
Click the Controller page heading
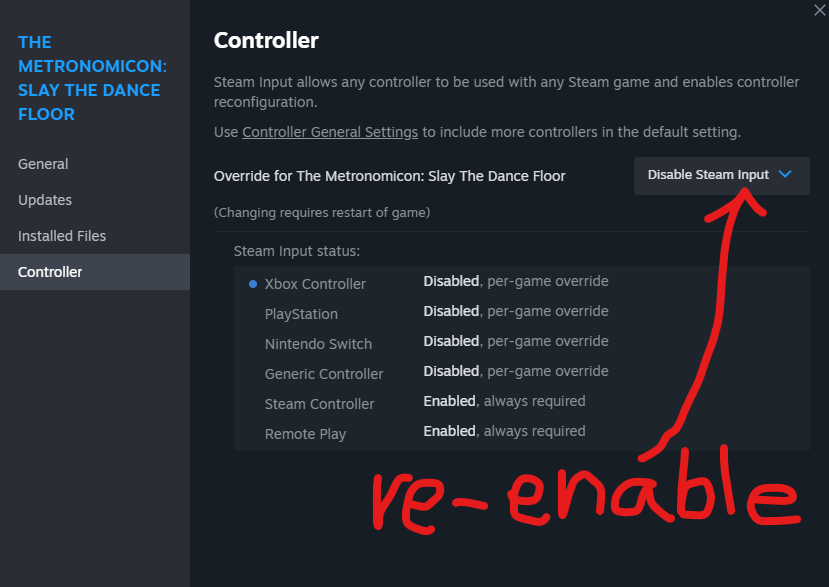[266, 41]
